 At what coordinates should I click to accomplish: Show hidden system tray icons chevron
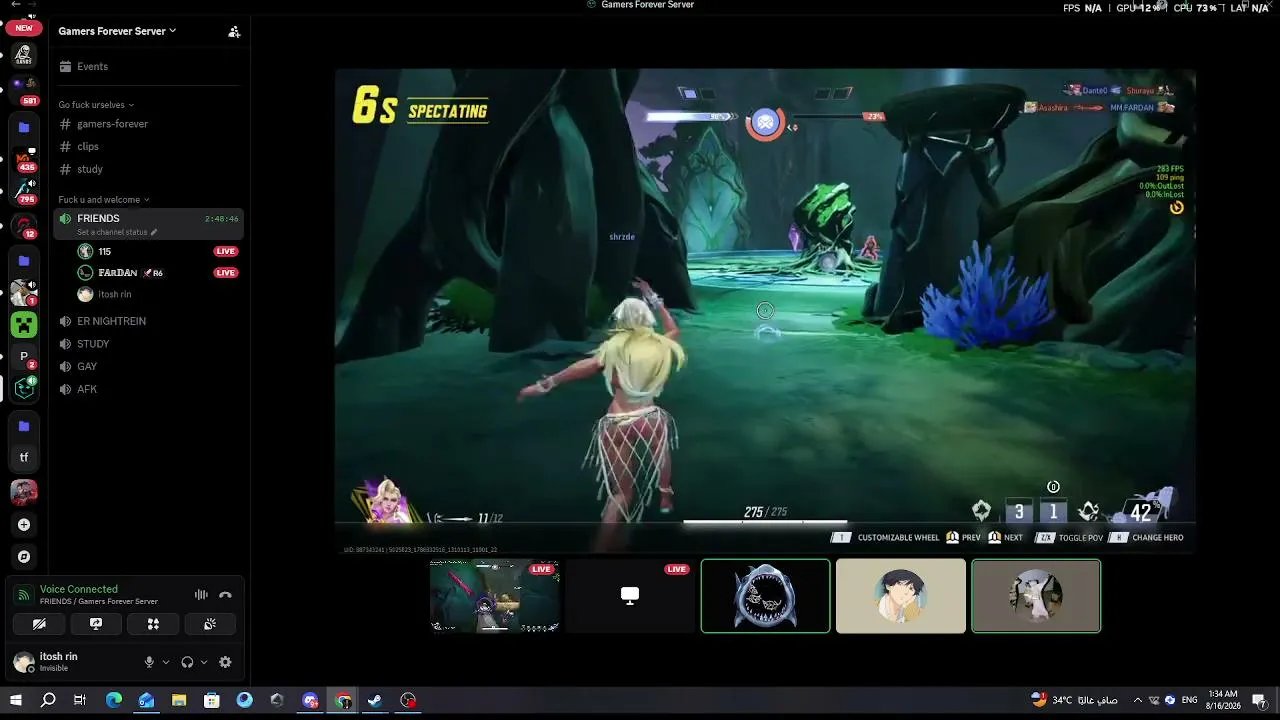pos(1140,700)
